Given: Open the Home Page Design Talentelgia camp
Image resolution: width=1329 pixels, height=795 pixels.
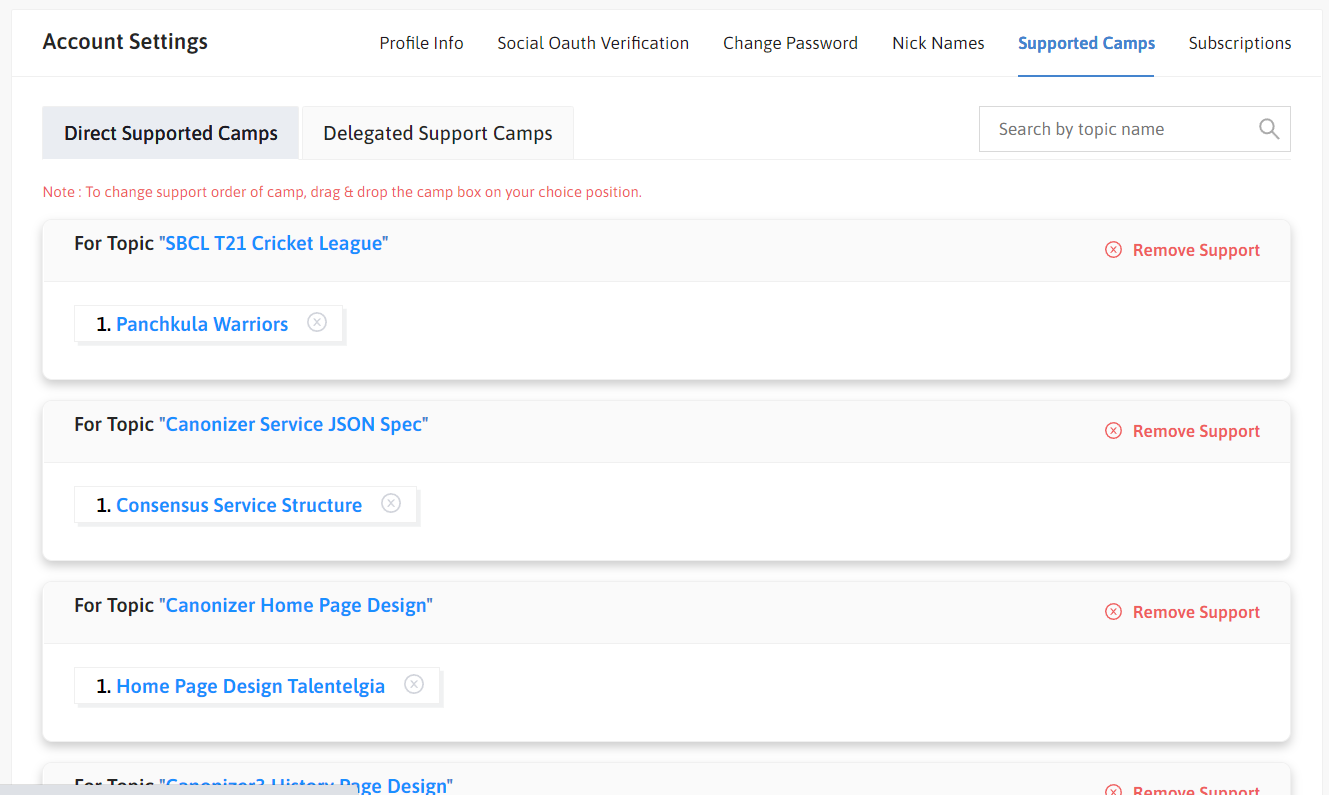Looking at the screenshot, I should (x=250, y=685).
